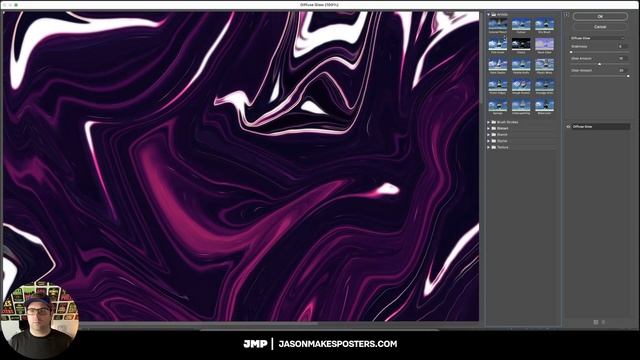The image size is (640, 360).
Task: Select the Rough Pastels filter thumbnail
Action: [x=521, y=86]
